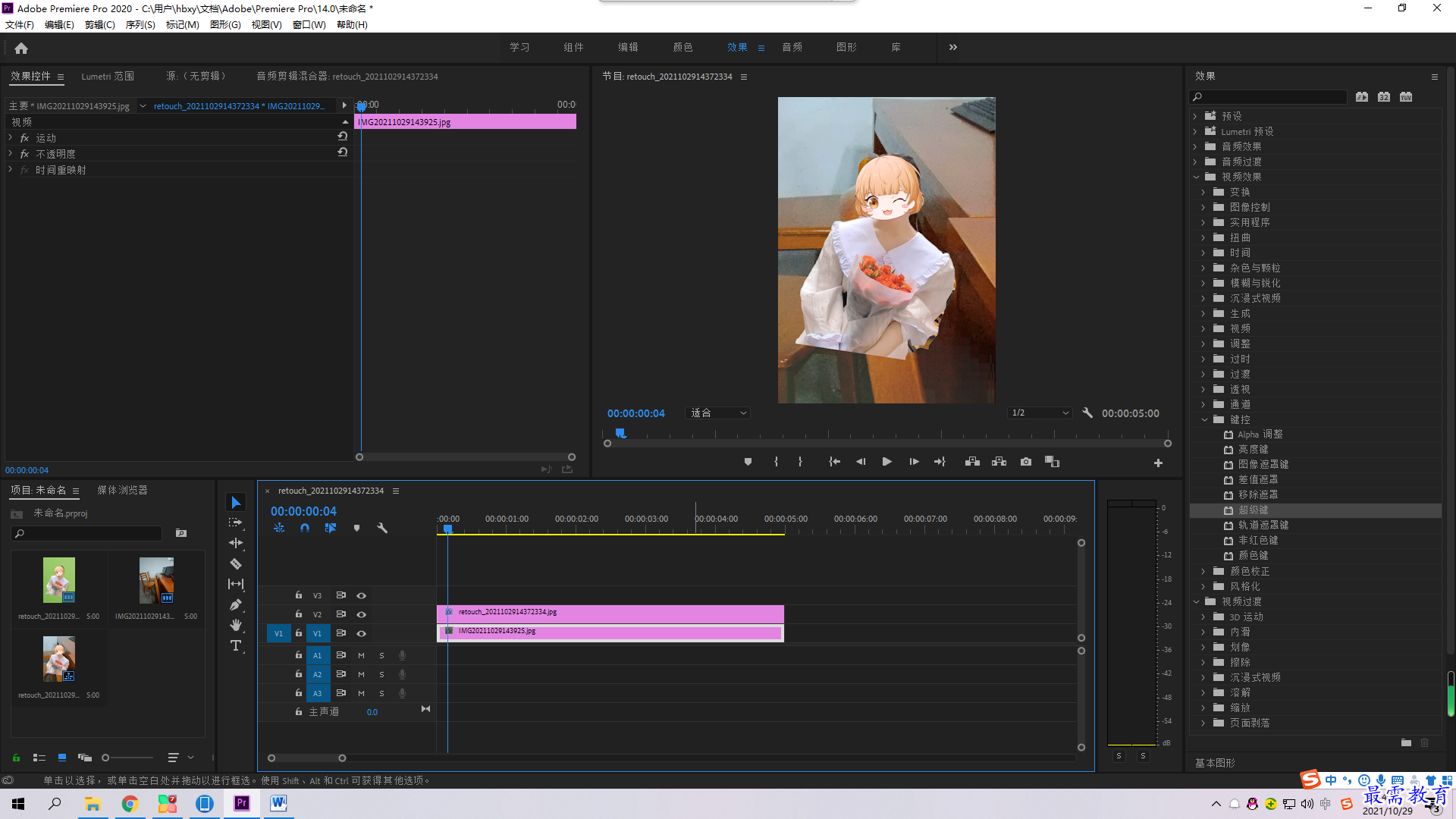Select the Slip tool
This screenshot has height=819, width=1456.
point(236,584)
